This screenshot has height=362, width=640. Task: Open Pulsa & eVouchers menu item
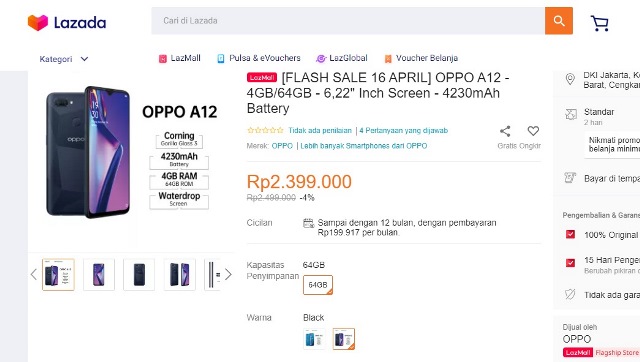[259, 58]
